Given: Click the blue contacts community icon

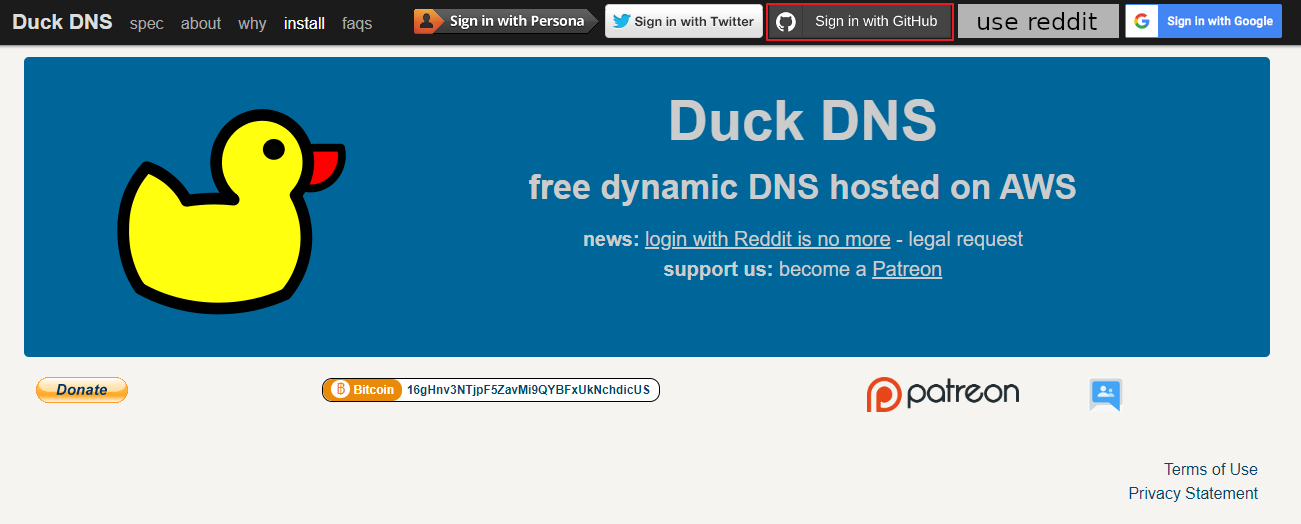Looking at the screenshot, I should coord(1106,394).
